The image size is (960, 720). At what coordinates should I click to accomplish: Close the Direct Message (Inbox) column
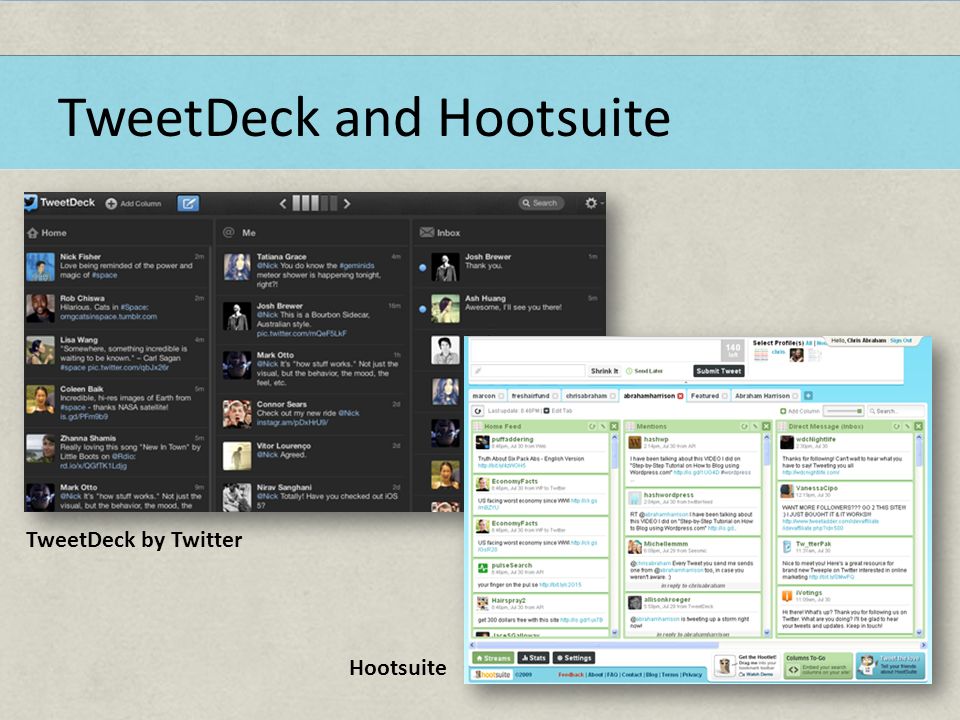pyautogui.click(x=918, y=426)
